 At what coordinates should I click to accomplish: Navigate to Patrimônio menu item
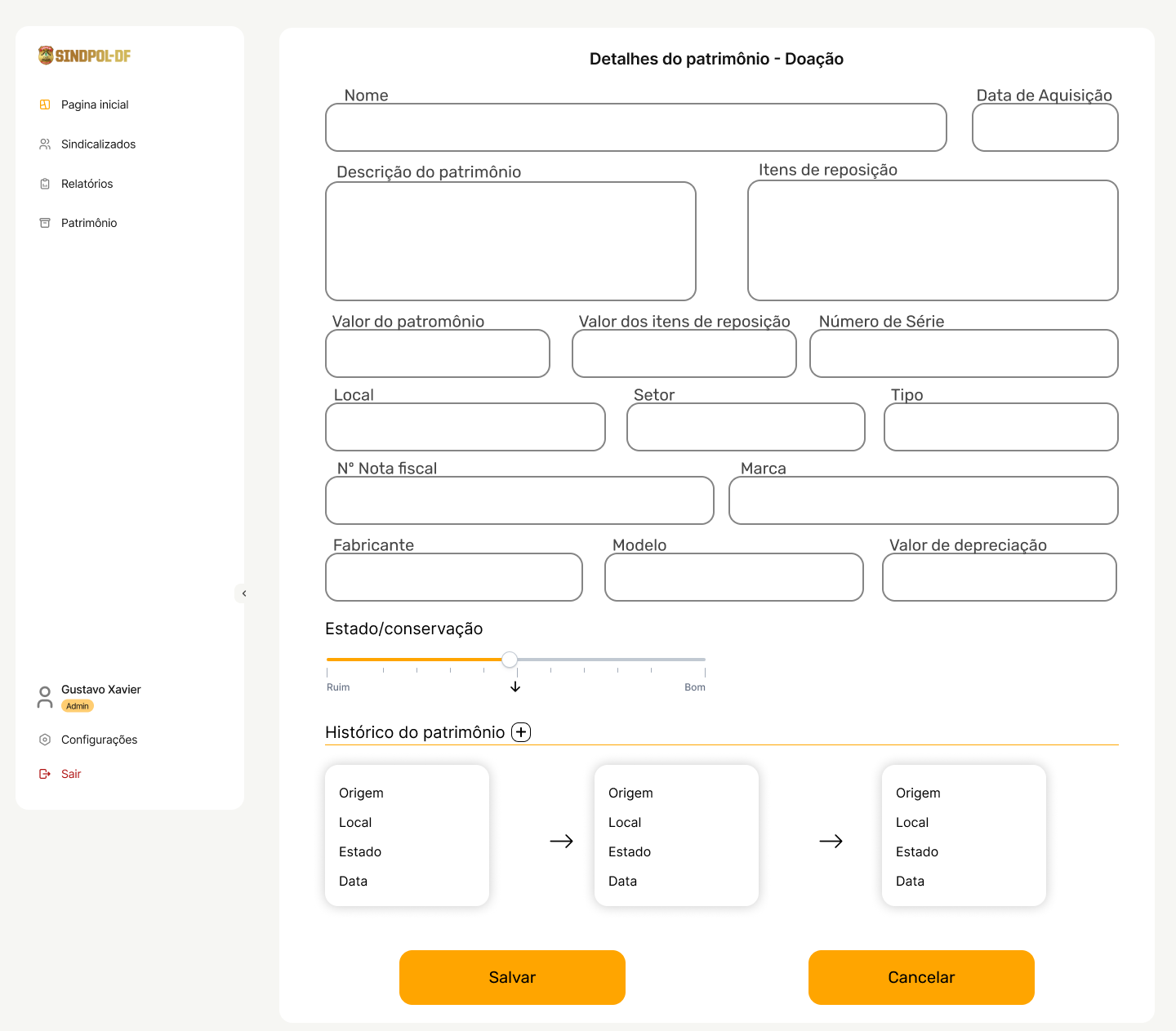coord(89,223)
